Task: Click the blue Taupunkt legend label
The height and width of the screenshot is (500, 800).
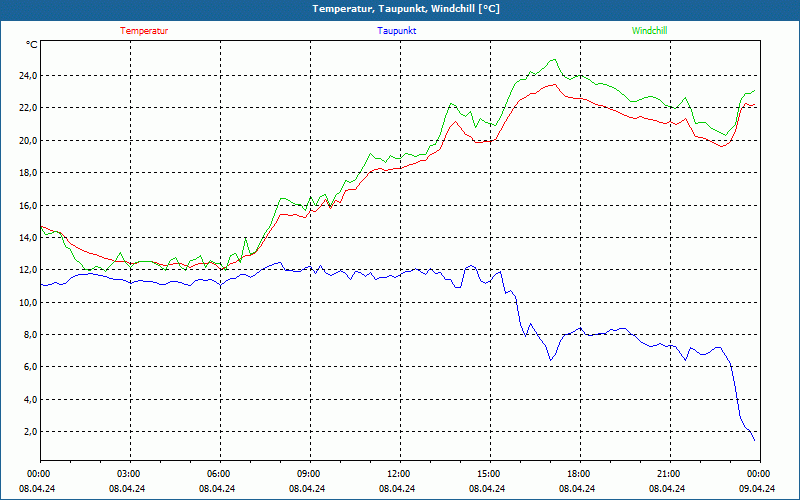Action: click(396, 31)
